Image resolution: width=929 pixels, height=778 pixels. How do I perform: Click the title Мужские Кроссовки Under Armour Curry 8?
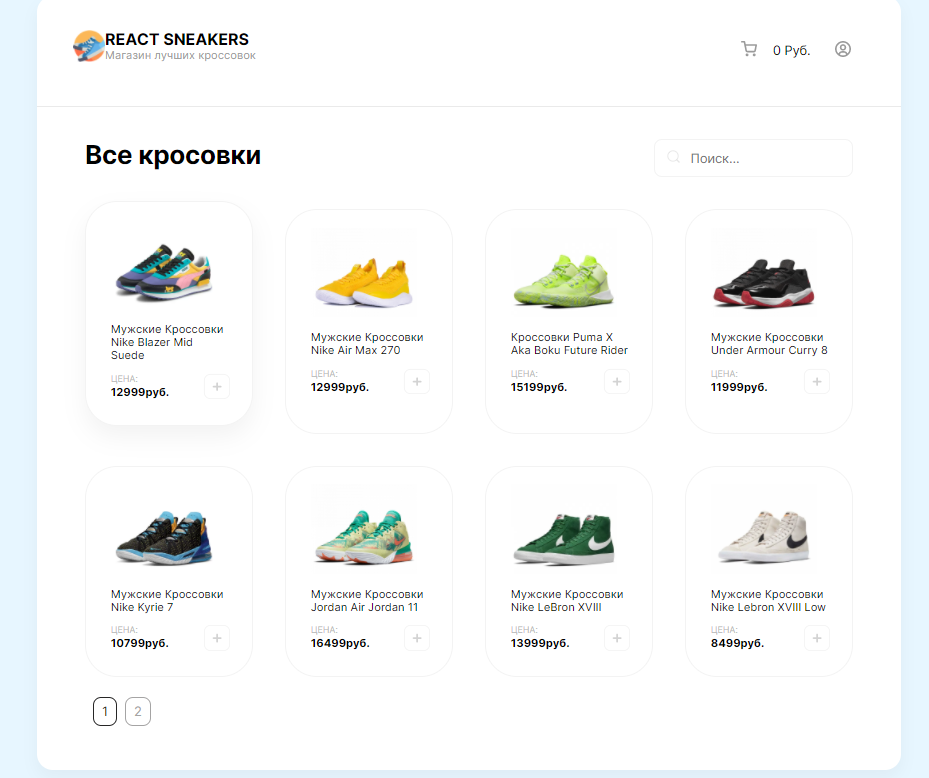[769, 344]
